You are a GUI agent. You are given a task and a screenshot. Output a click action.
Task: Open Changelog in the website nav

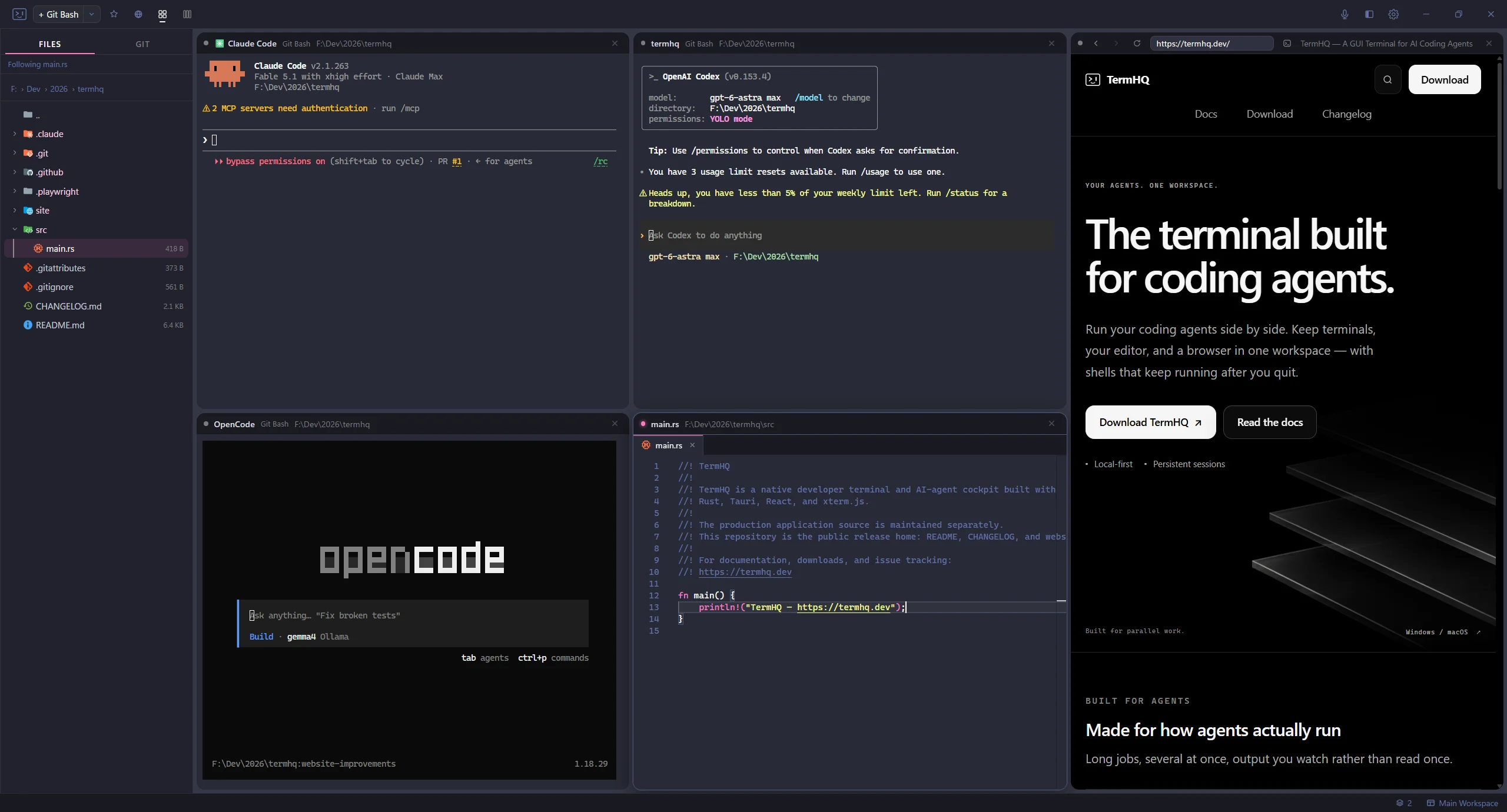(1347, 114)
